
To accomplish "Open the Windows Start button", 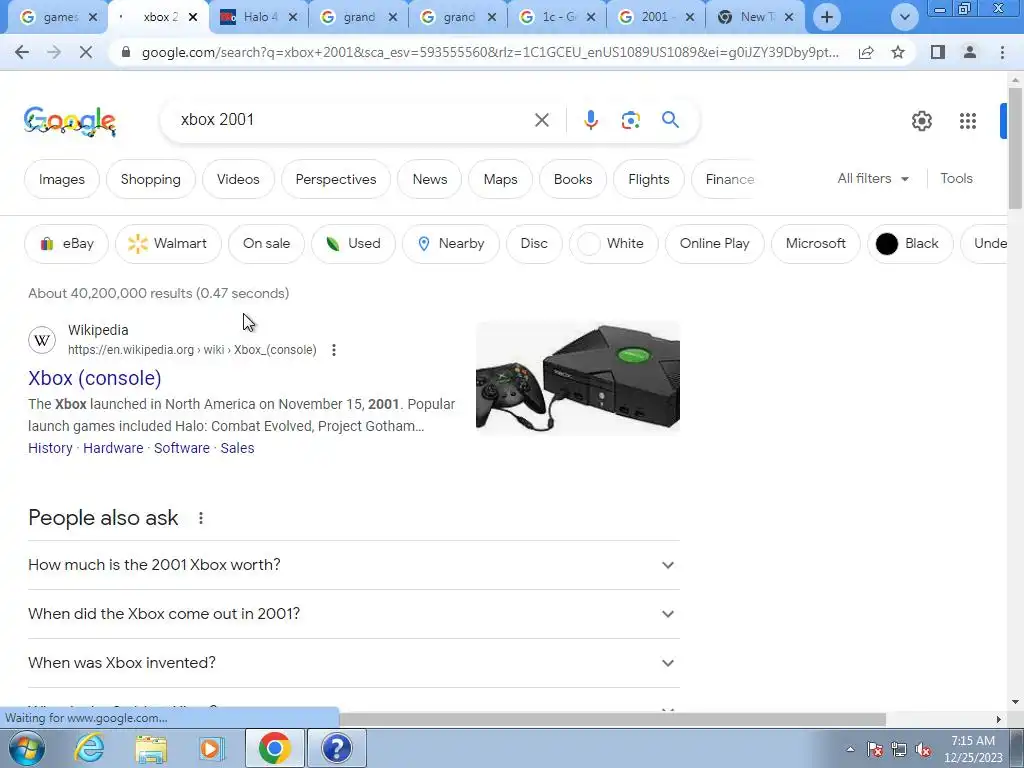I will pos(26,748).
